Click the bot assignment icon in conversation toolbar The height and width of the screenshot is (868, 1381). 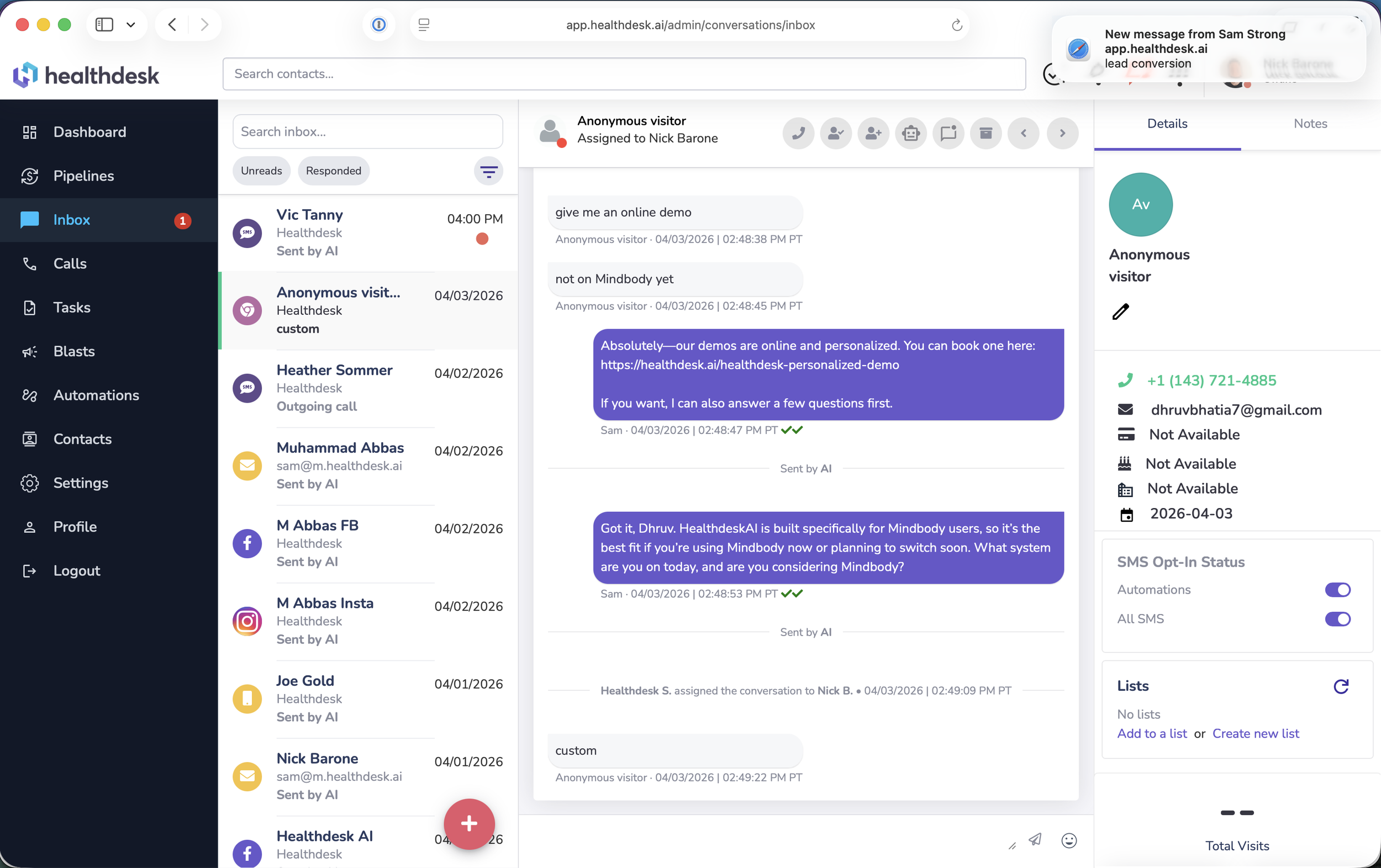tap(910, 134)
